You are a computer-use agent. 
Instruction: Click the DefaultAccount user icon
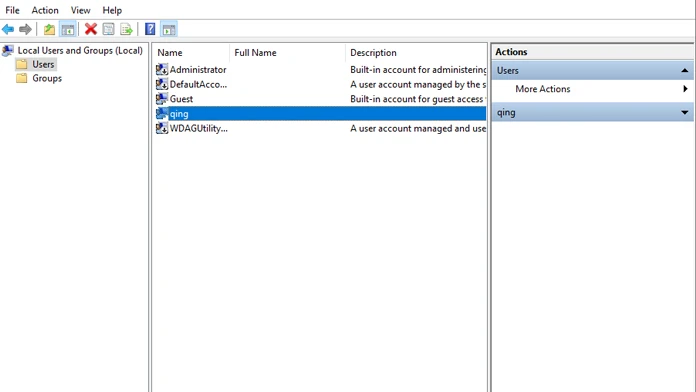(162, 84)
